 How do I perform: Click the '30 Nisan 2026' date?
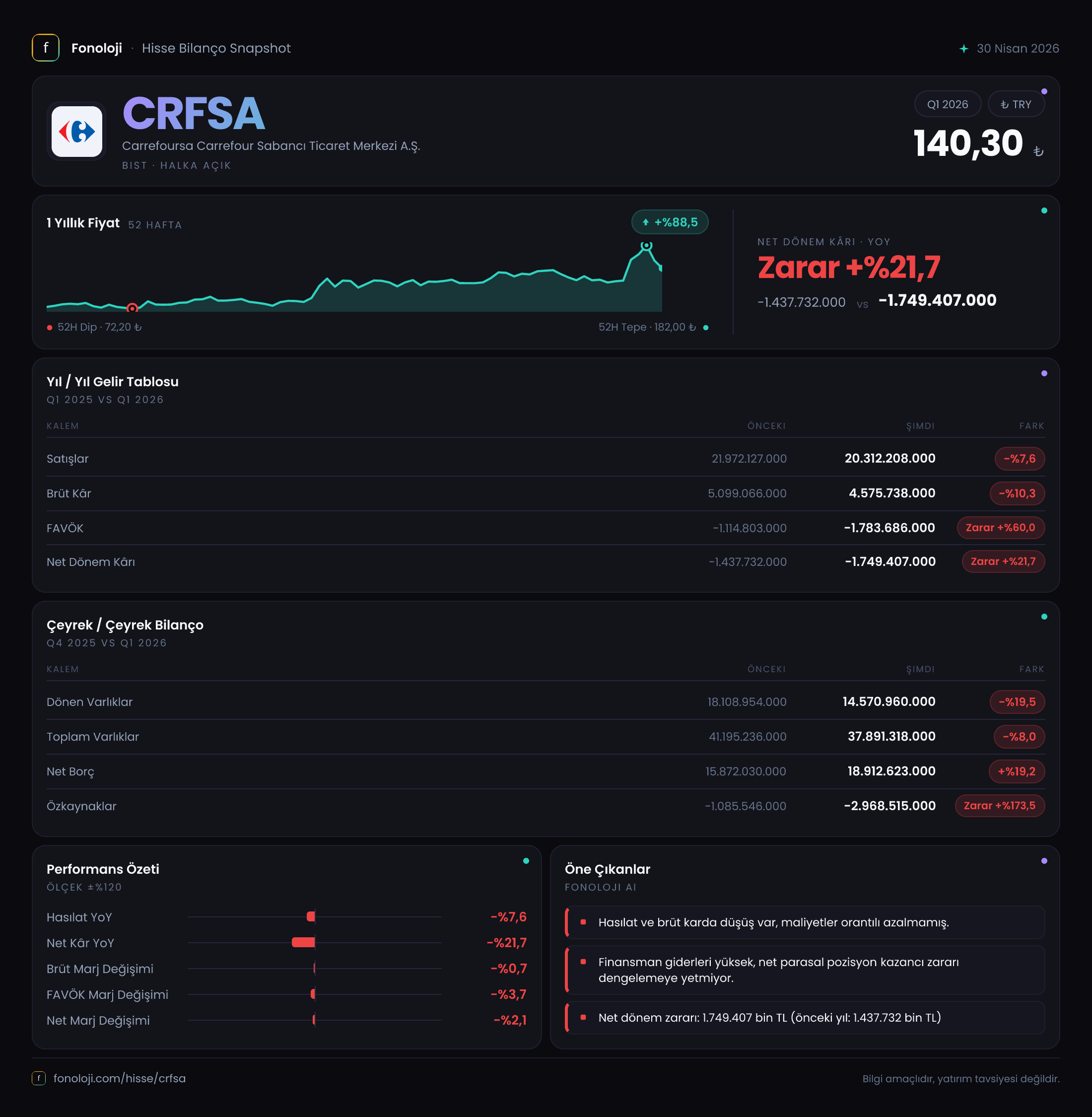[x=1018, y=48]
